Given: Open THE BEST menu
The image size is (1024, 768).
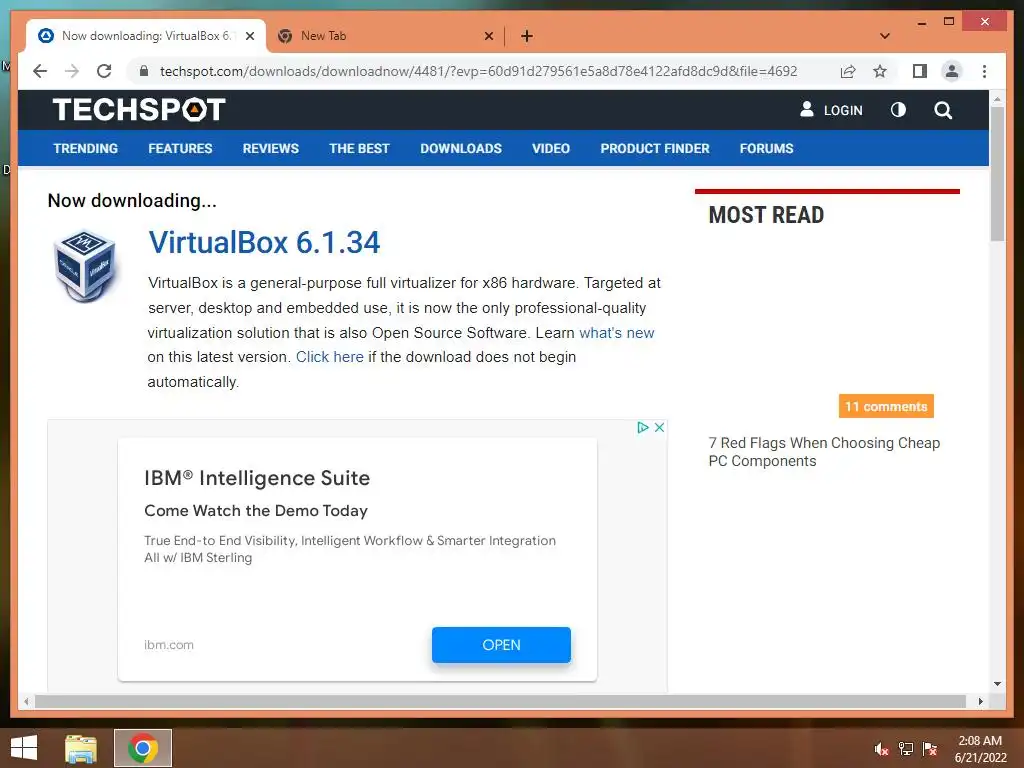Looking at the screenshot, I should point(359,148).
